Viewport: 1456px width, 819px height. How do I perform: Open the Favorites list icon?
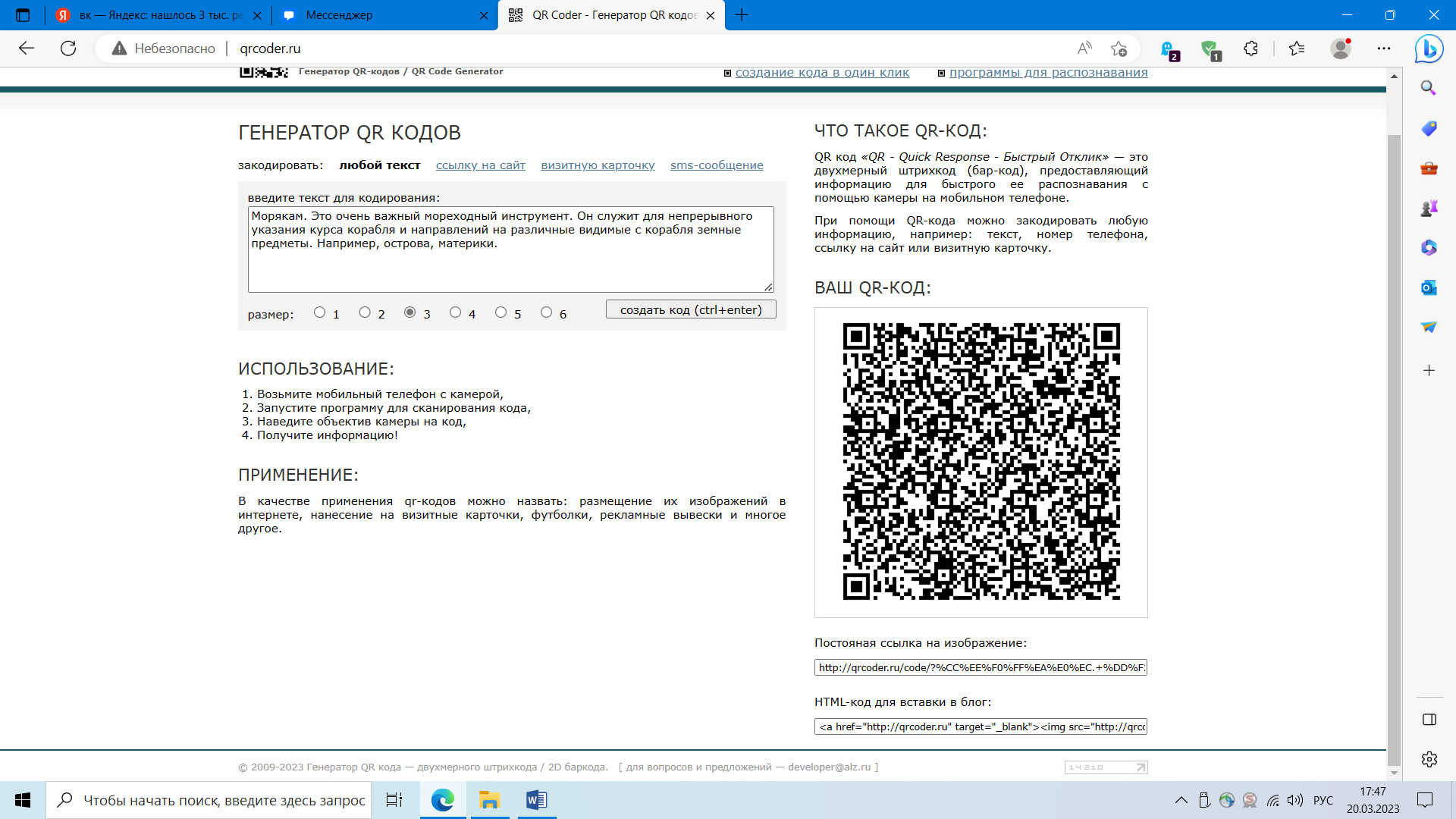point(1297,49)
